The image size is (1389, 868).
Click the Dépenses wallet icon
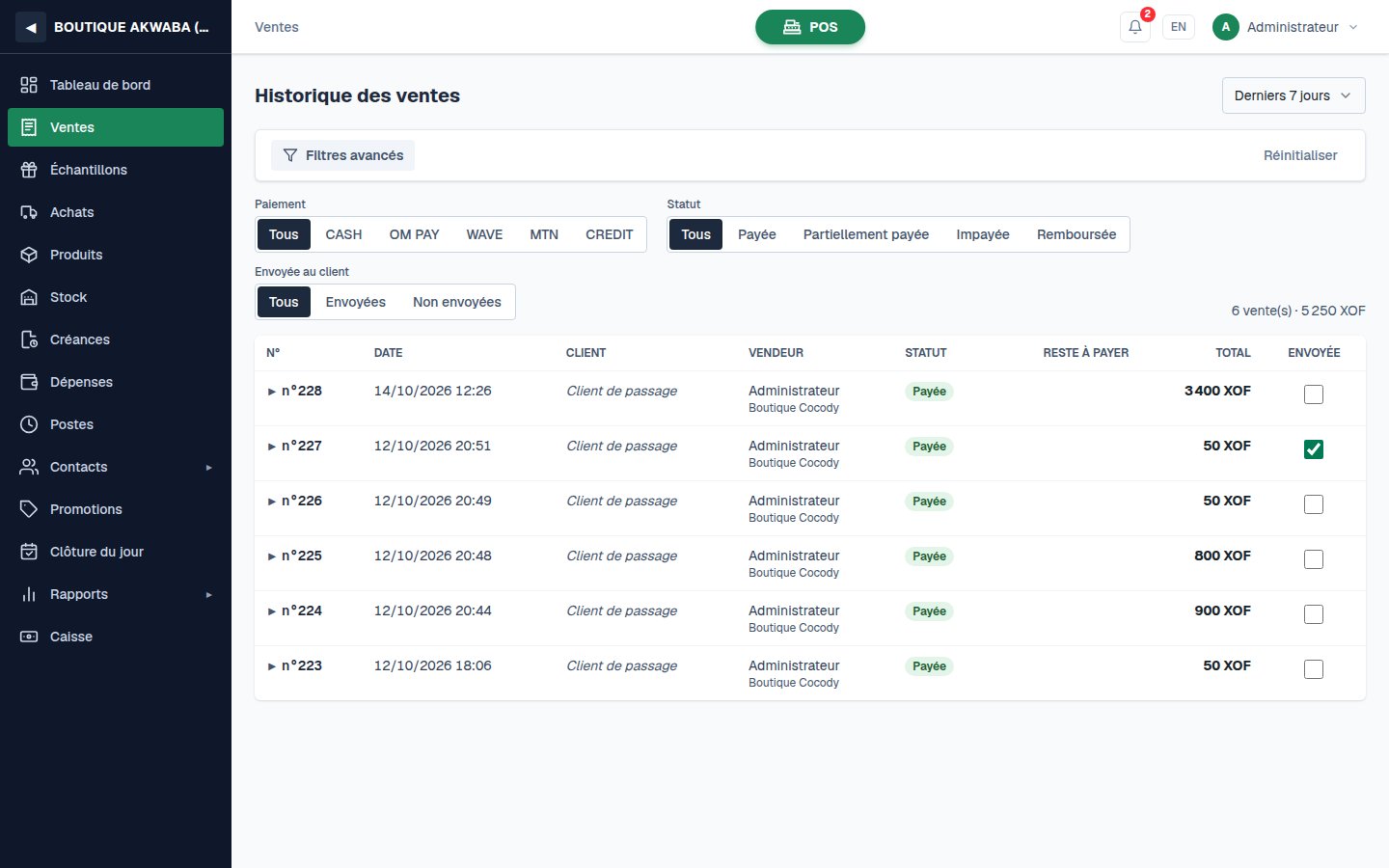tap(29, 382)
